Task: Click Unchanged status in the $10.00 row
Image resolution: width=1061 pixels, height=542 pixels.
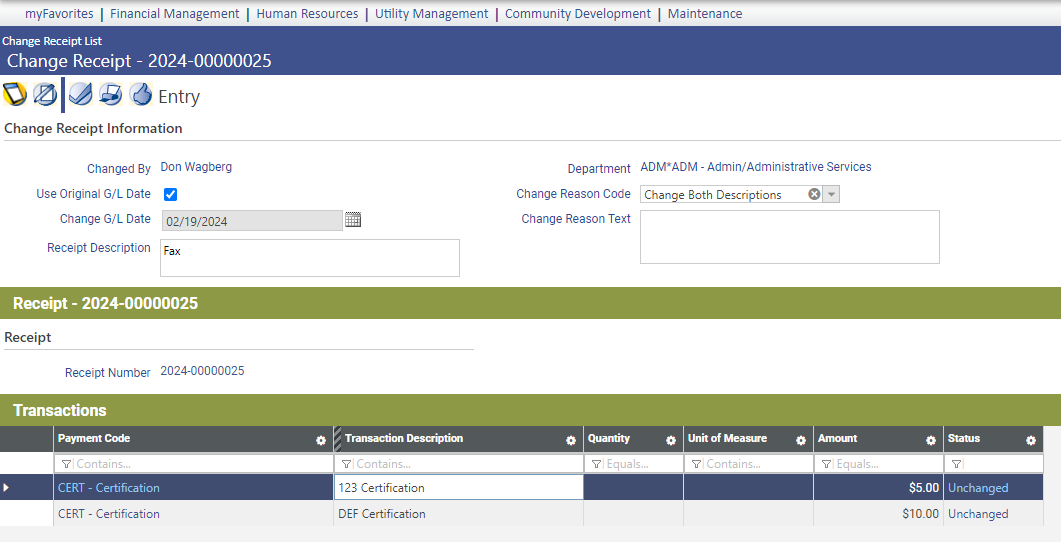Action: pos(978,514)
